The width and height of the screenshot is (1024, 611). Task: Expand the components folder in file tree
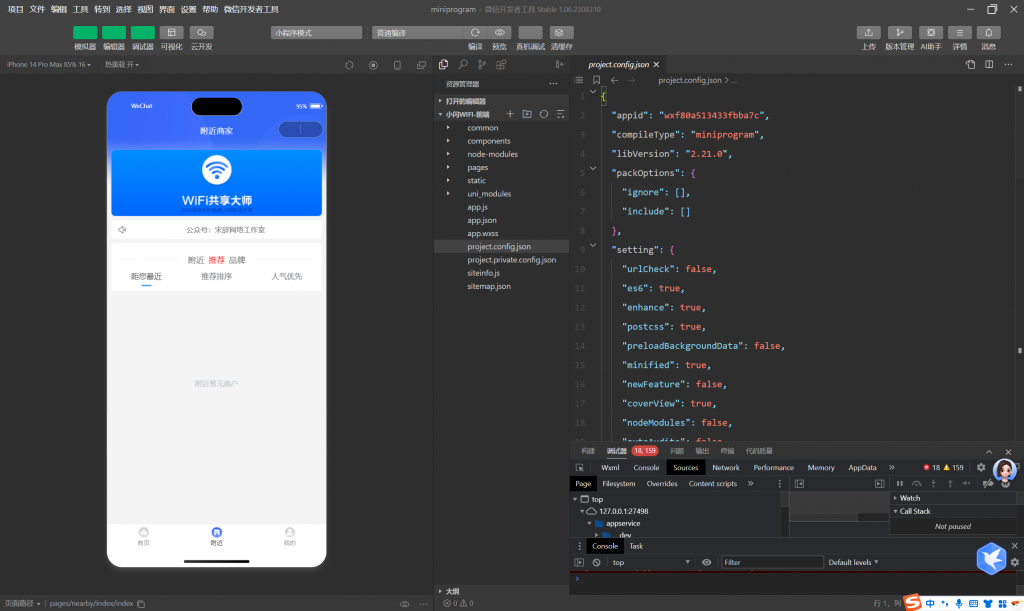click(488, 141)
